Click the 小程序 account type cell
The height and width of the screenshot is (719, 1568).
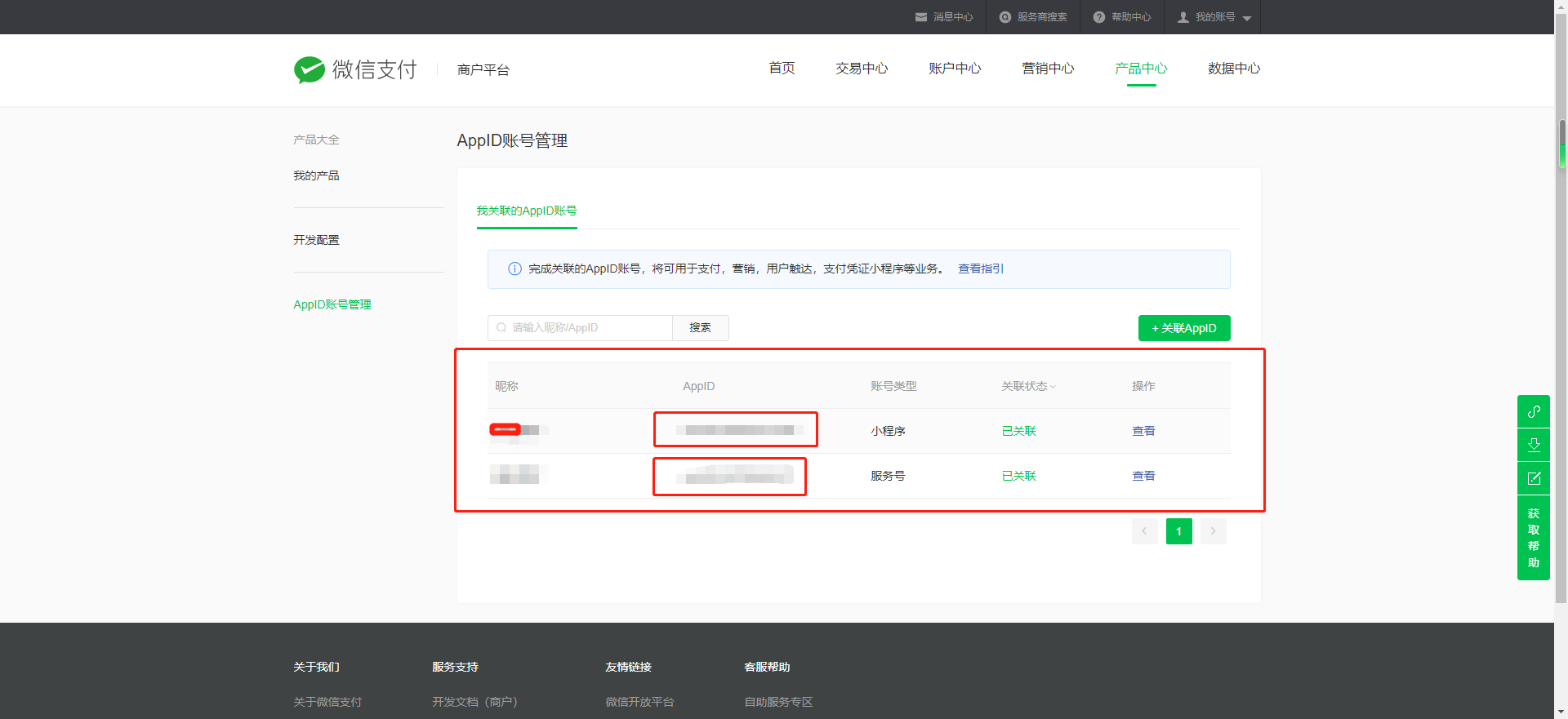pos(888,431)
